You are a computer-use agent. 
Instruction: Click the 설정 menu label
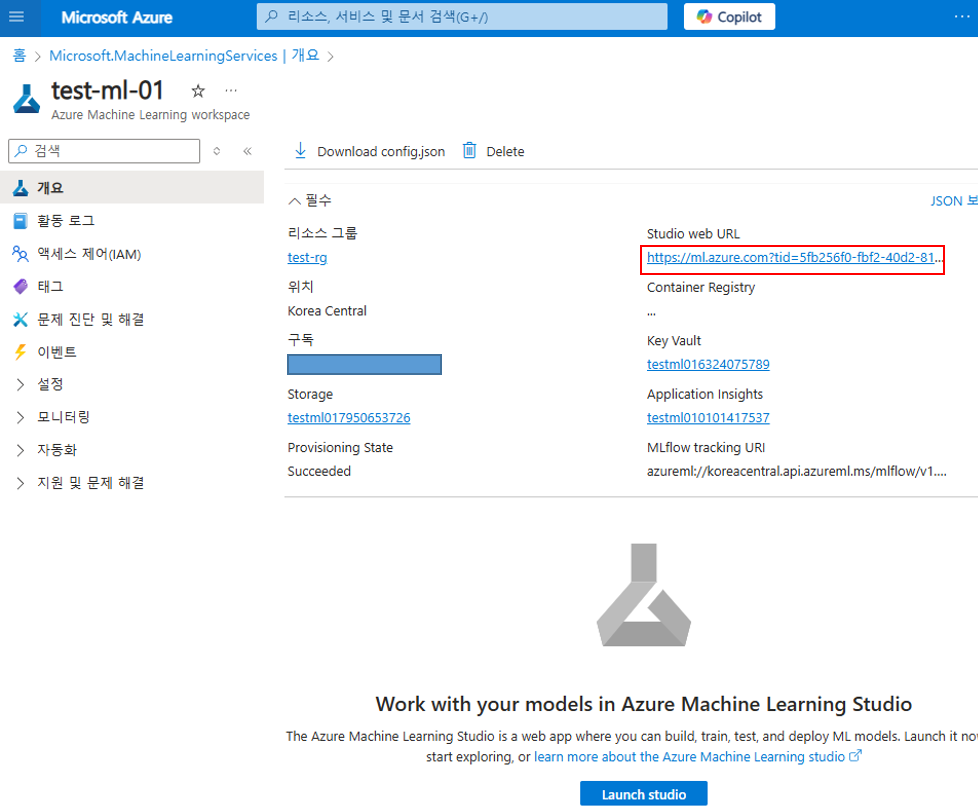[x=50, y=384]
